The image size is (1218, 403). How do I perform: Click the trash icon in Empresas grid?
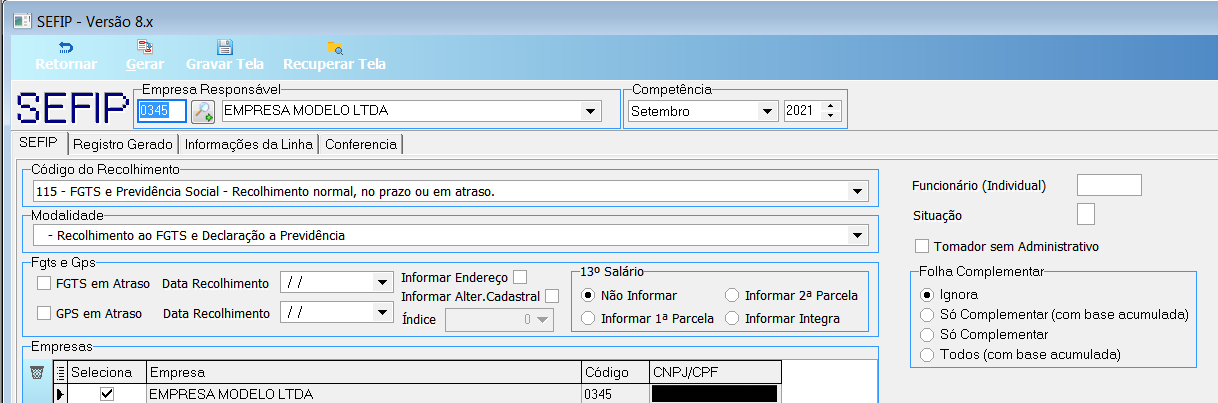[x=37, y=373]
